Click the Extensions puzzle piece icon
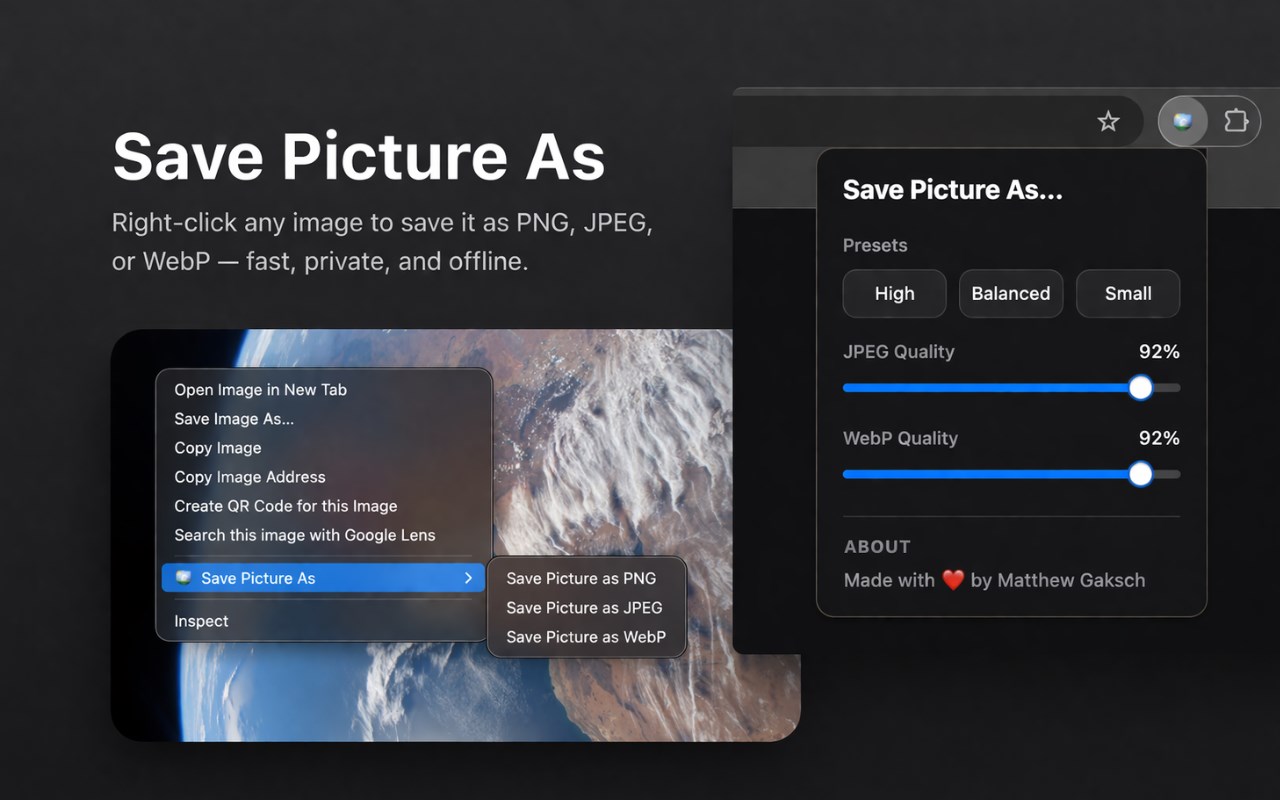The height and width of the screenshot is (800, 1280). point(1236,122)
